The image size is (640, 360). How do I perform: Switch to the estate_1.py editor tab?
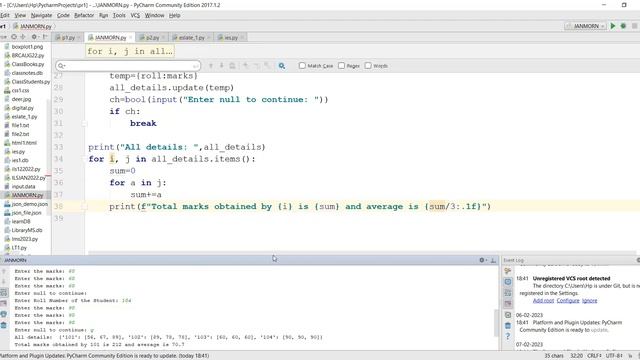191,38
